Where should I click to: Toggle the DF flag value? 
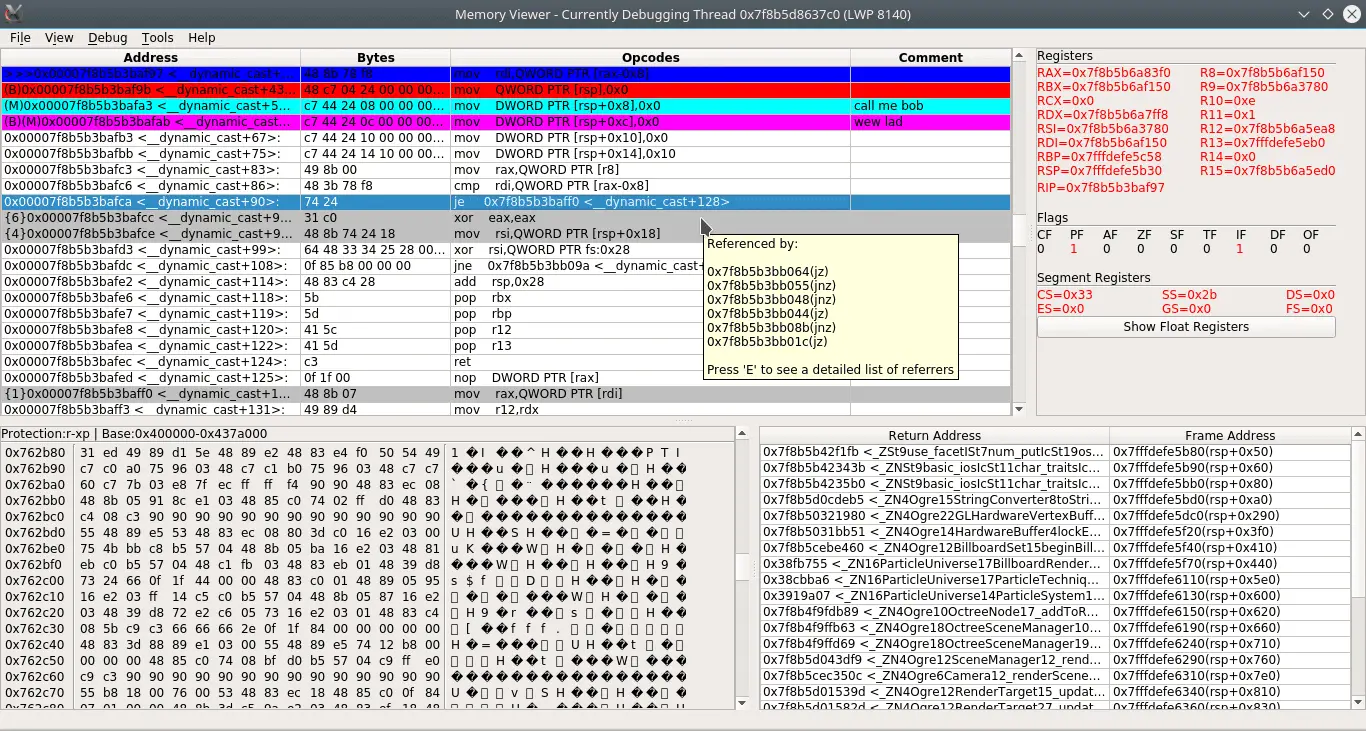(1274, 249)
